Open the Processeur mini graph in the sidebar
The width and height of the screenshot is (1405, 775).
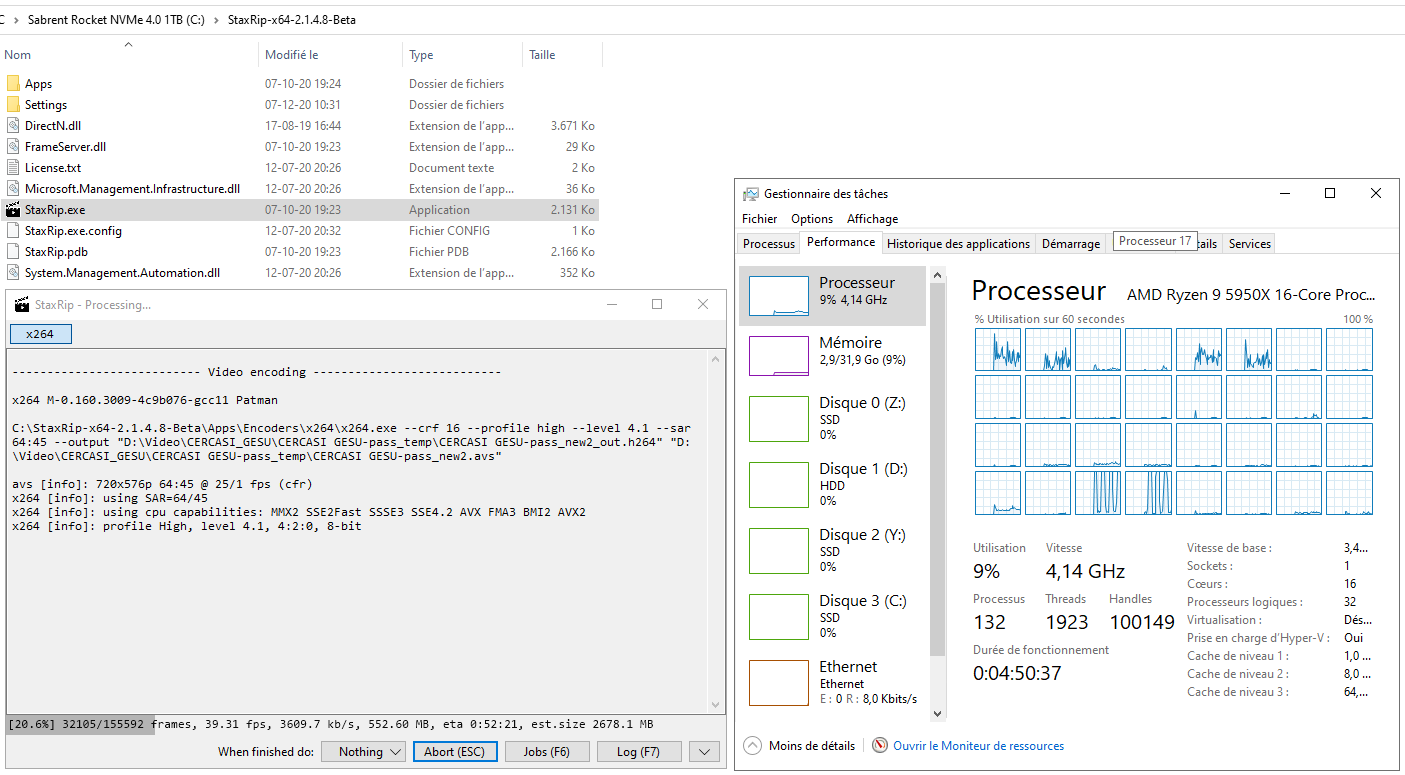pyautogui.click(x=779, y=296)
